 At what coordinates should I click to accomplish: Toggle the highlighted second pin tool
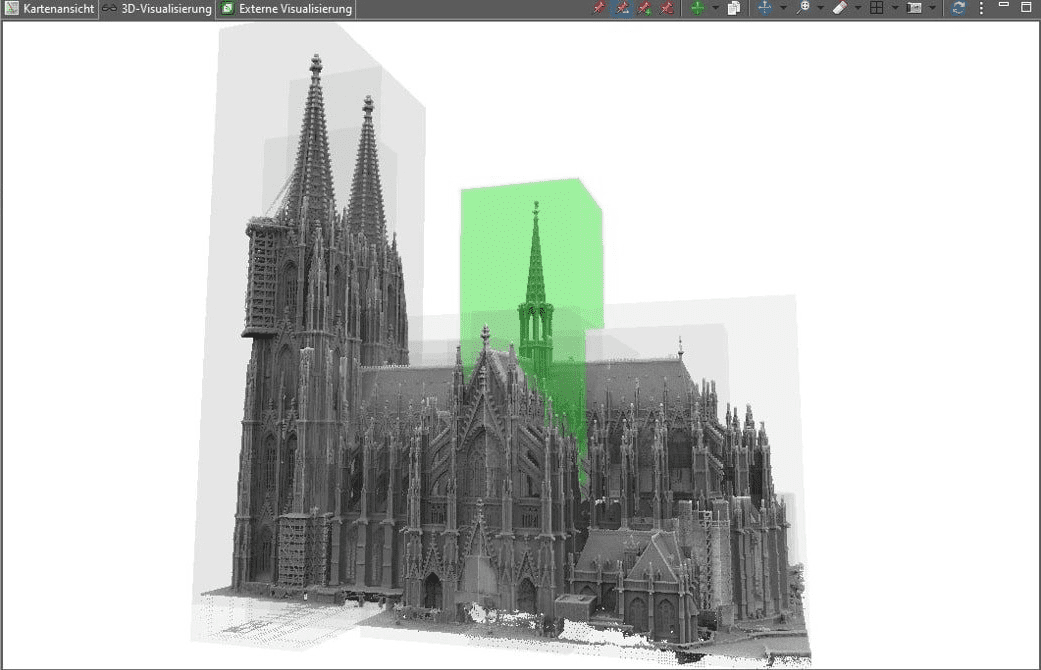point(622,8)
